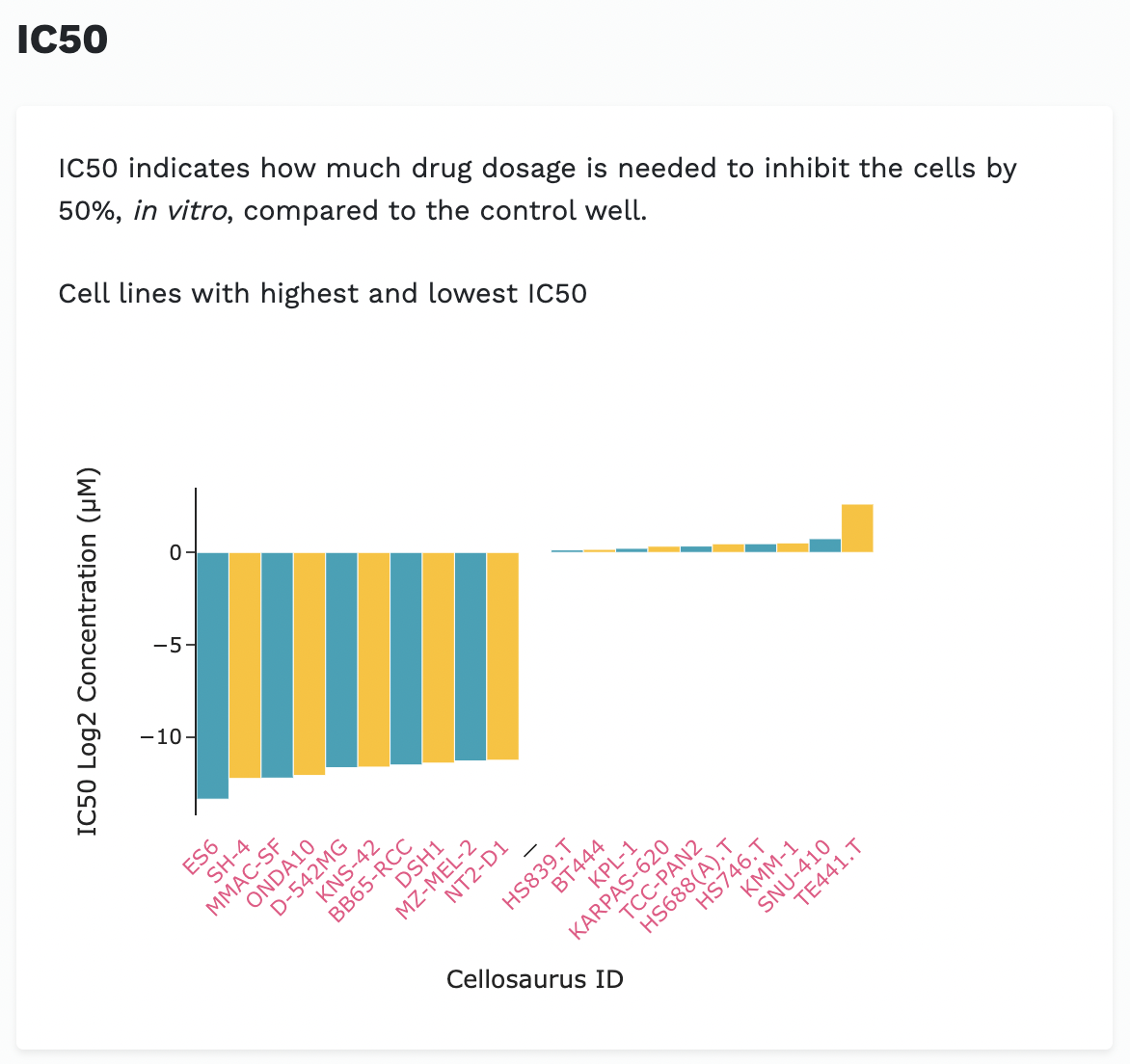This screenshot has height=1064, width=1130.
Task: Click the tall yellow TE441.T bar
Action: click(x=857, y=528)
